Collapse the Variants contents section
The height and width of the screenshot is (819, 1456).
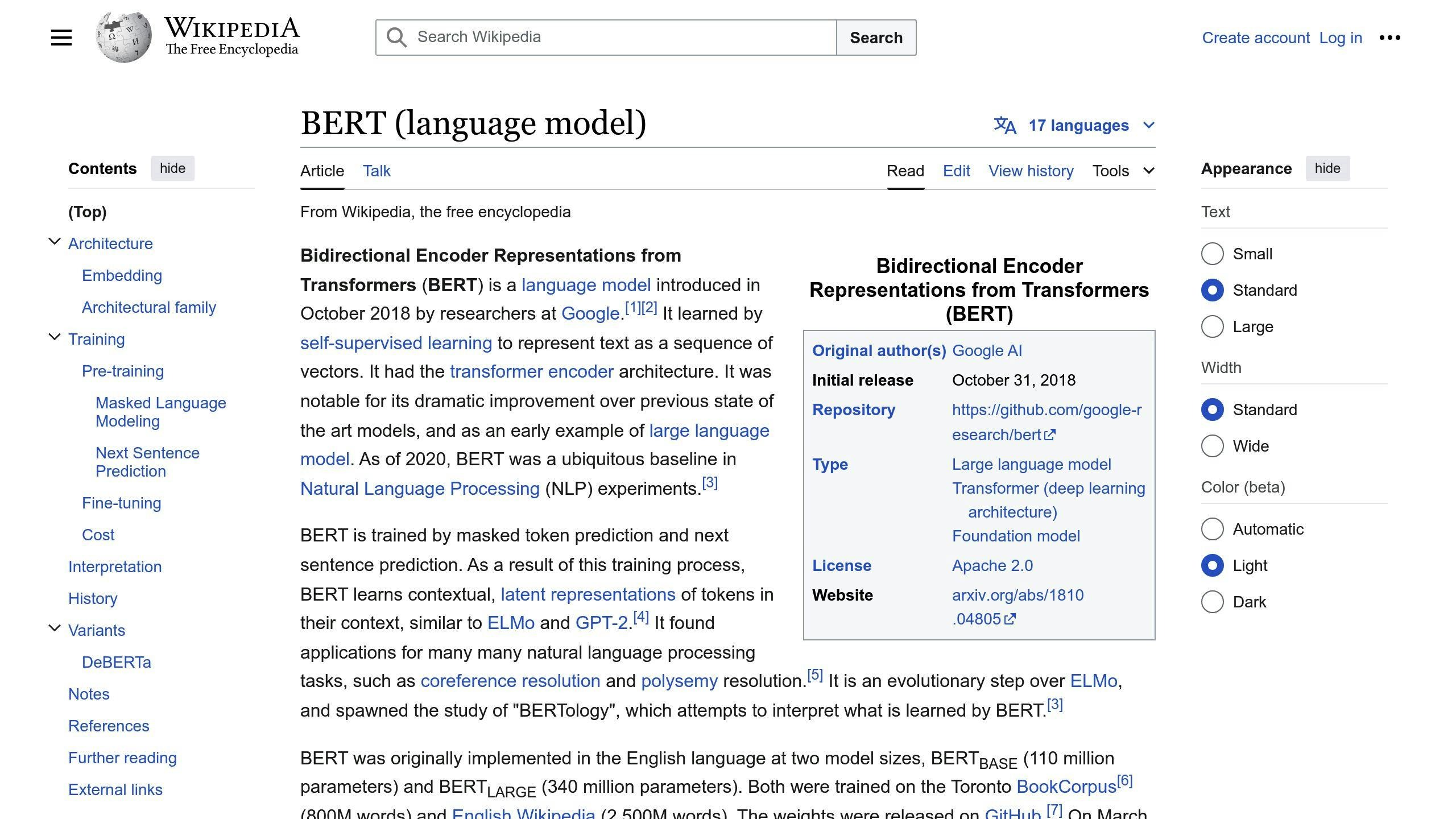[x=55, y=628]
